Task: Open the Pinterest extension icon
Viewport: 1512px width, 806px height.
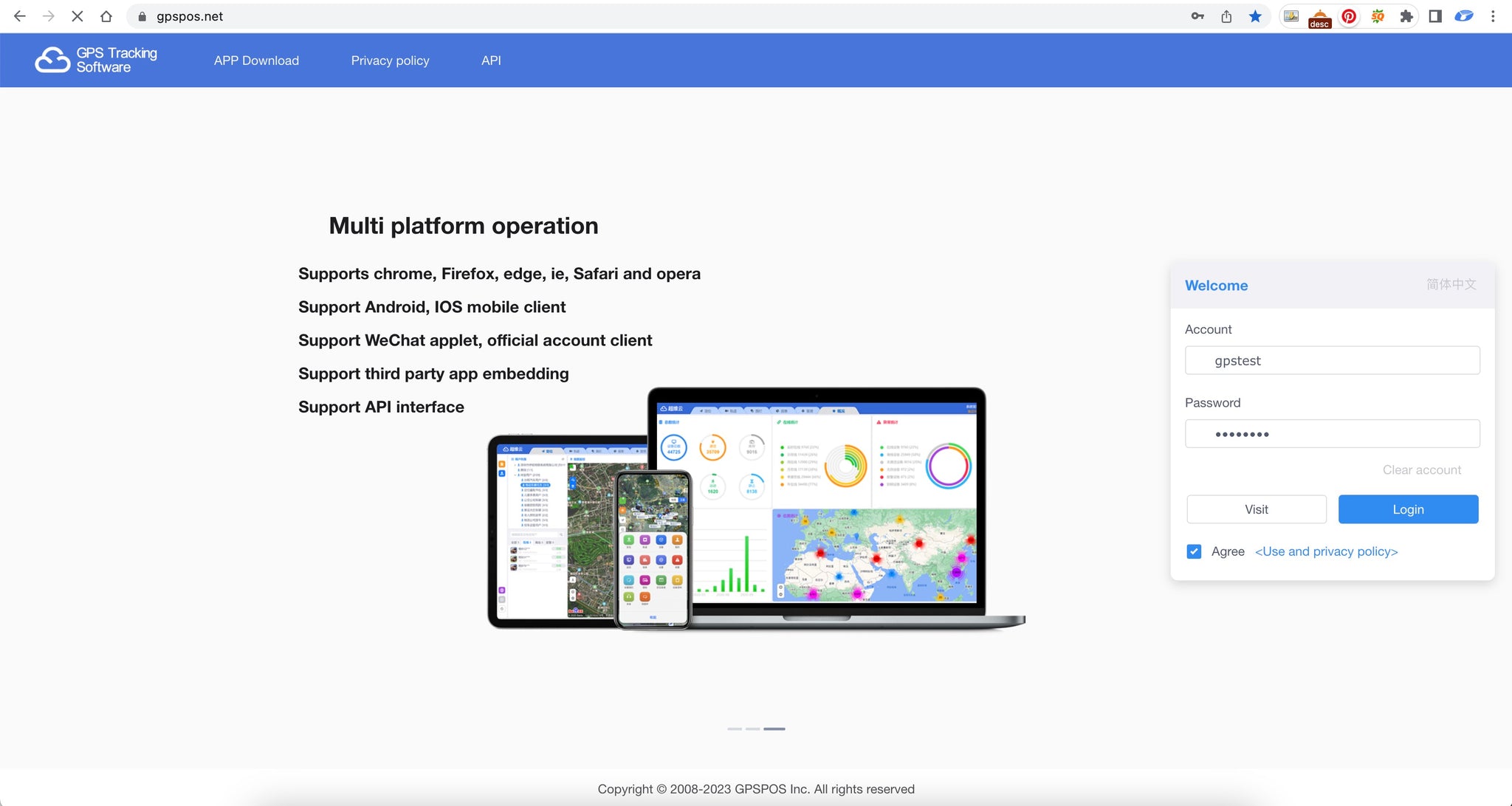Action: pos(1348,16)
